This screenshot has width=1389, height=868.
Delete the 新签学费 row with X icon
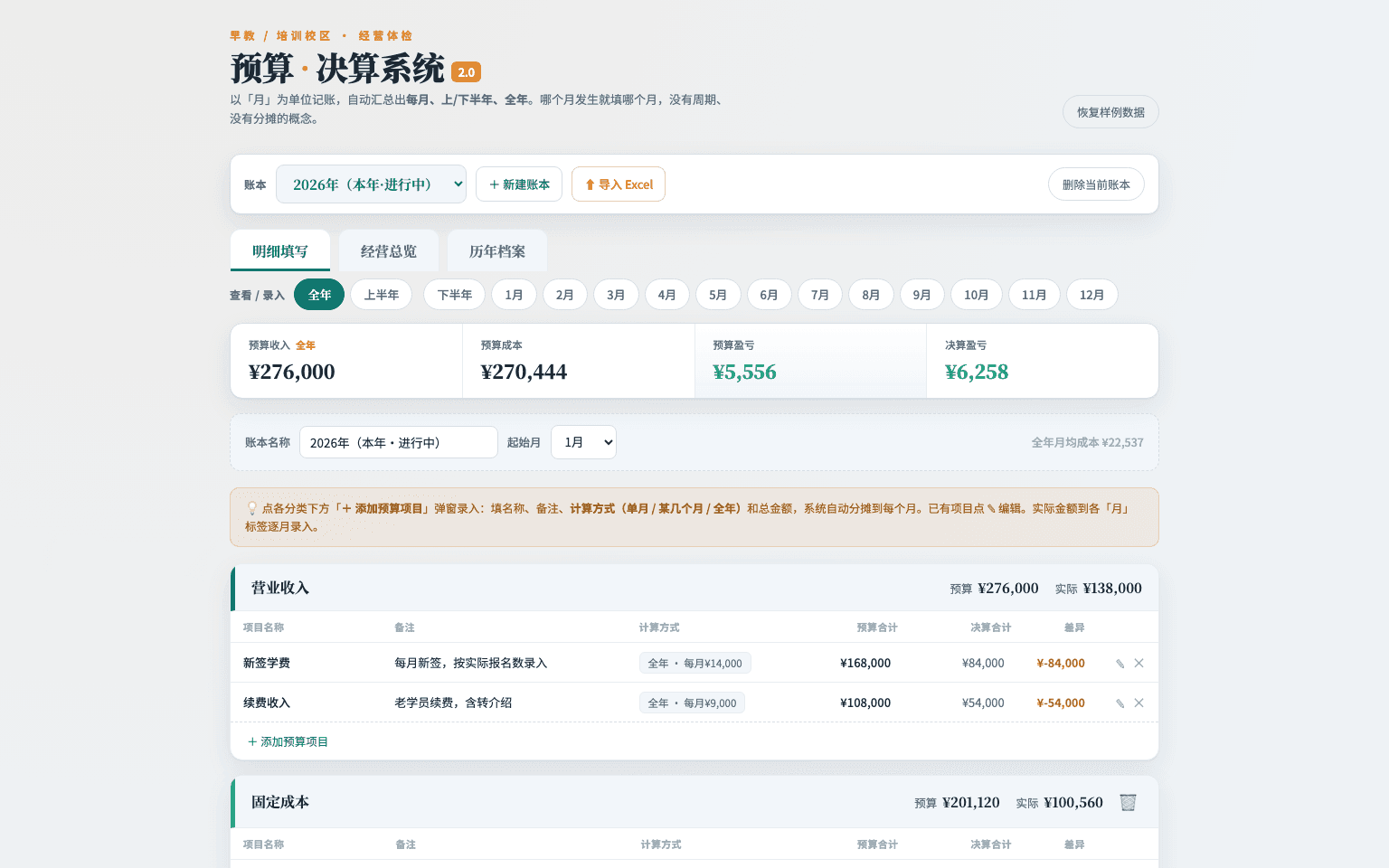point(1139,664)
